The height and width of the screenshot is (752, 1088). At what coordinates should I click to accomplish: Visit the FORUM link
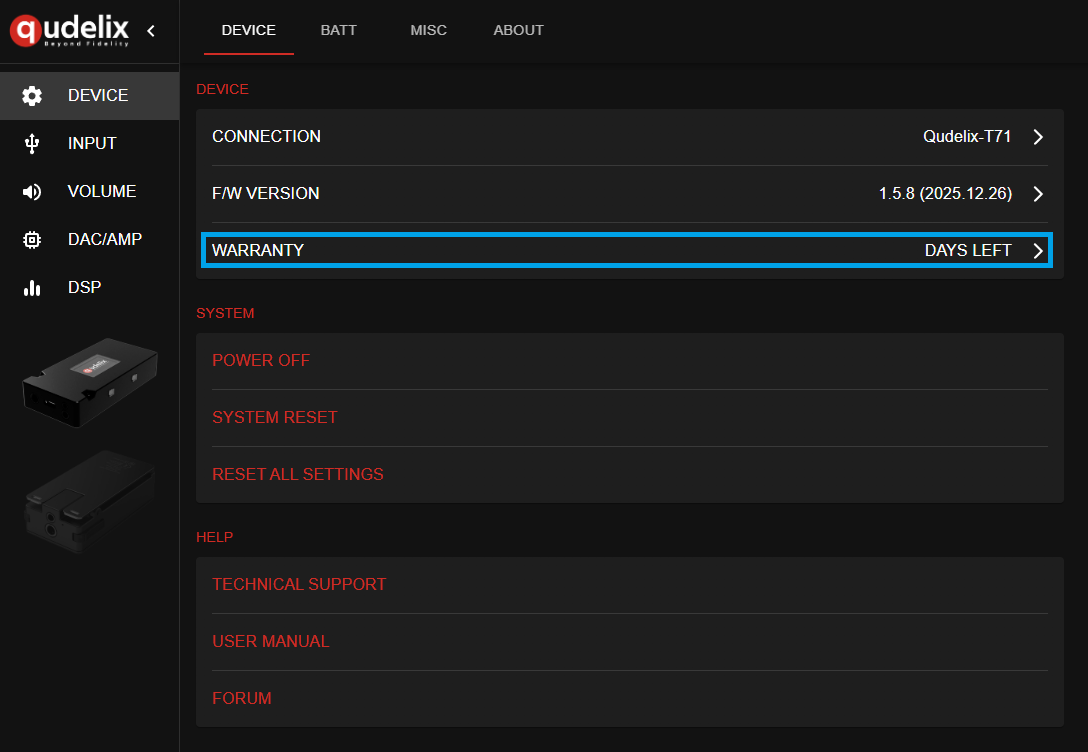tap(242, 698)
